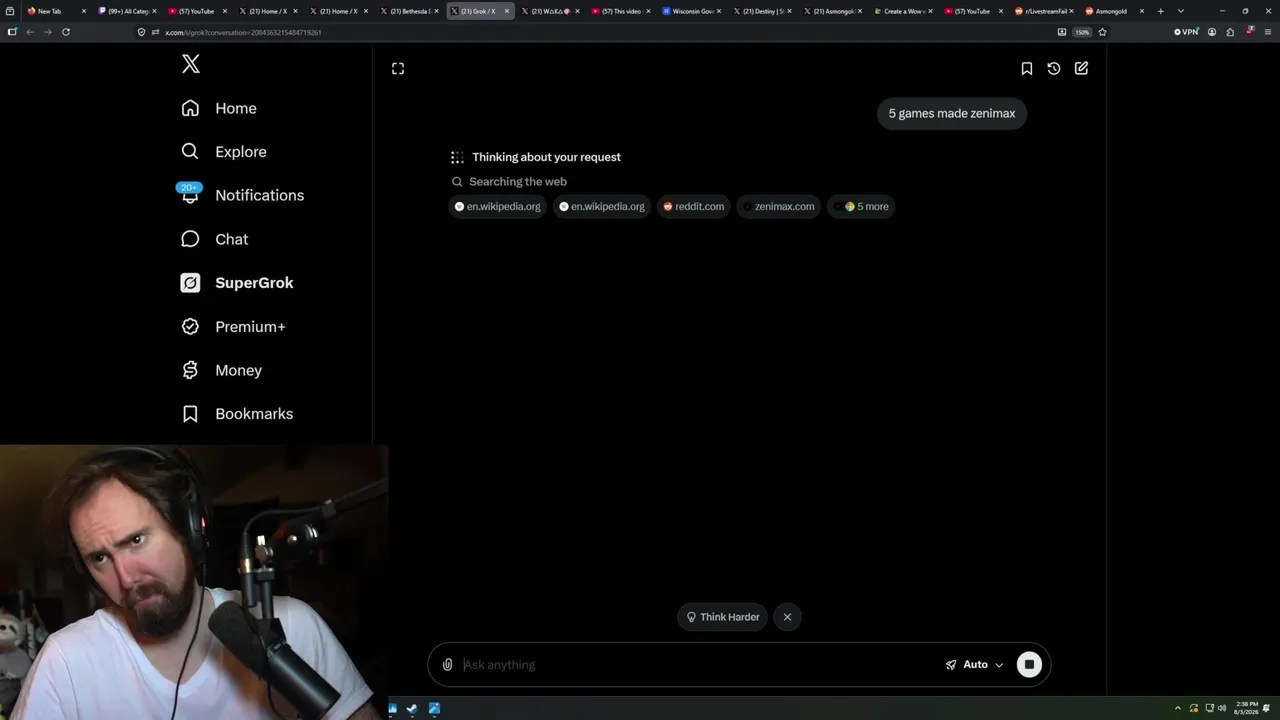Open the VPN panel

pos(1186,32)
